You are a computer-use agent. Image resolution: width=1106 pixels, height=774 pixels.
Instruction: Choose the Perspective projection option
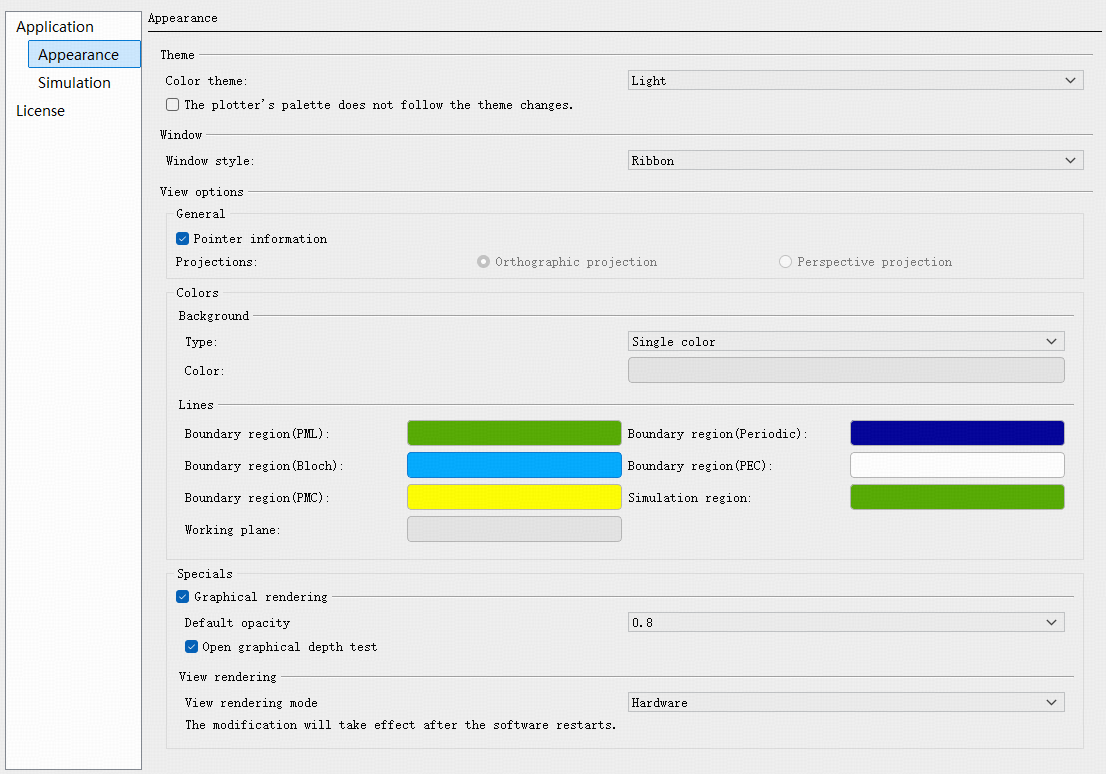click(786, 262)
